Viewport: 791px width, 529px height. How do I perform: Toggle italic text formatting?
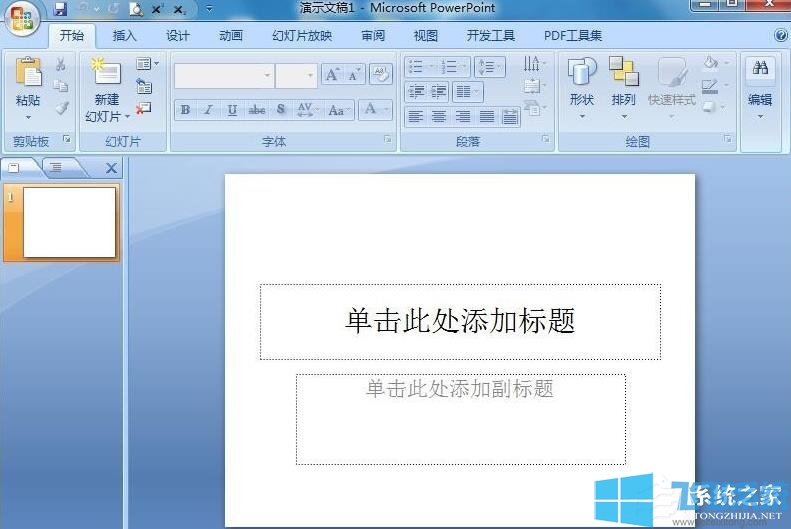[208, 110]
